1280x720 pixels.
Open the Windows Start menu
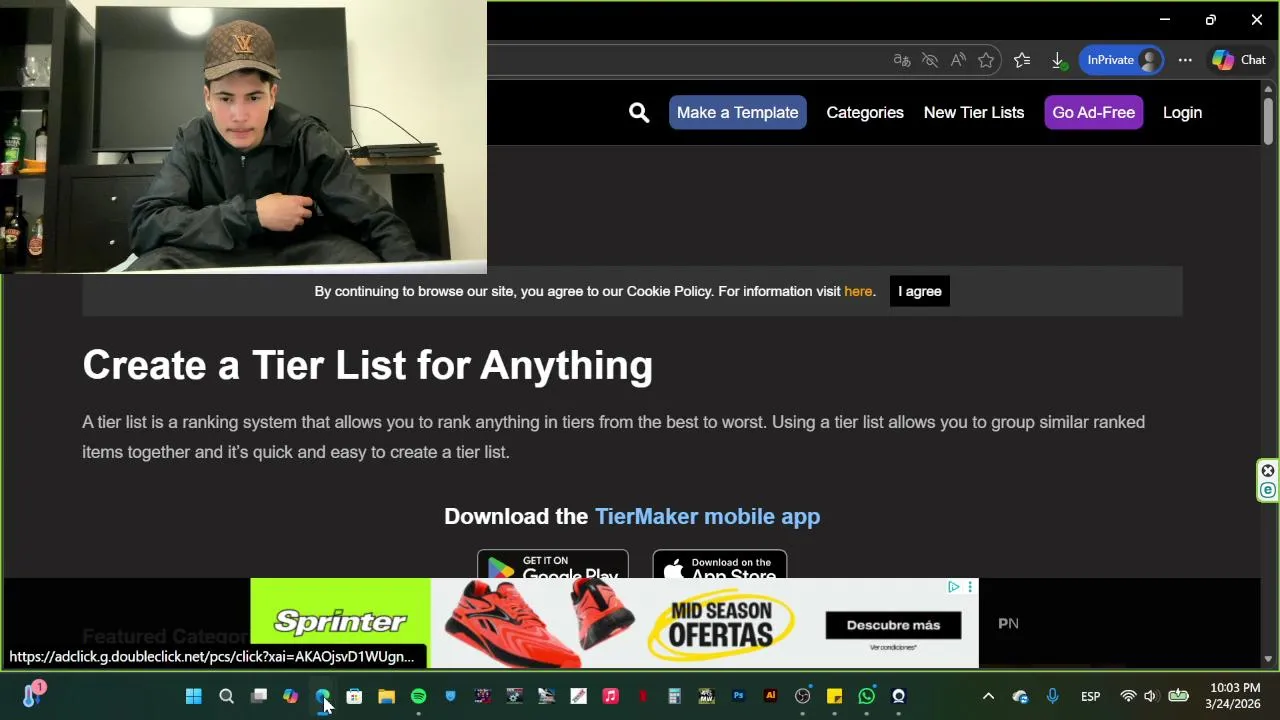pos(194,696)
